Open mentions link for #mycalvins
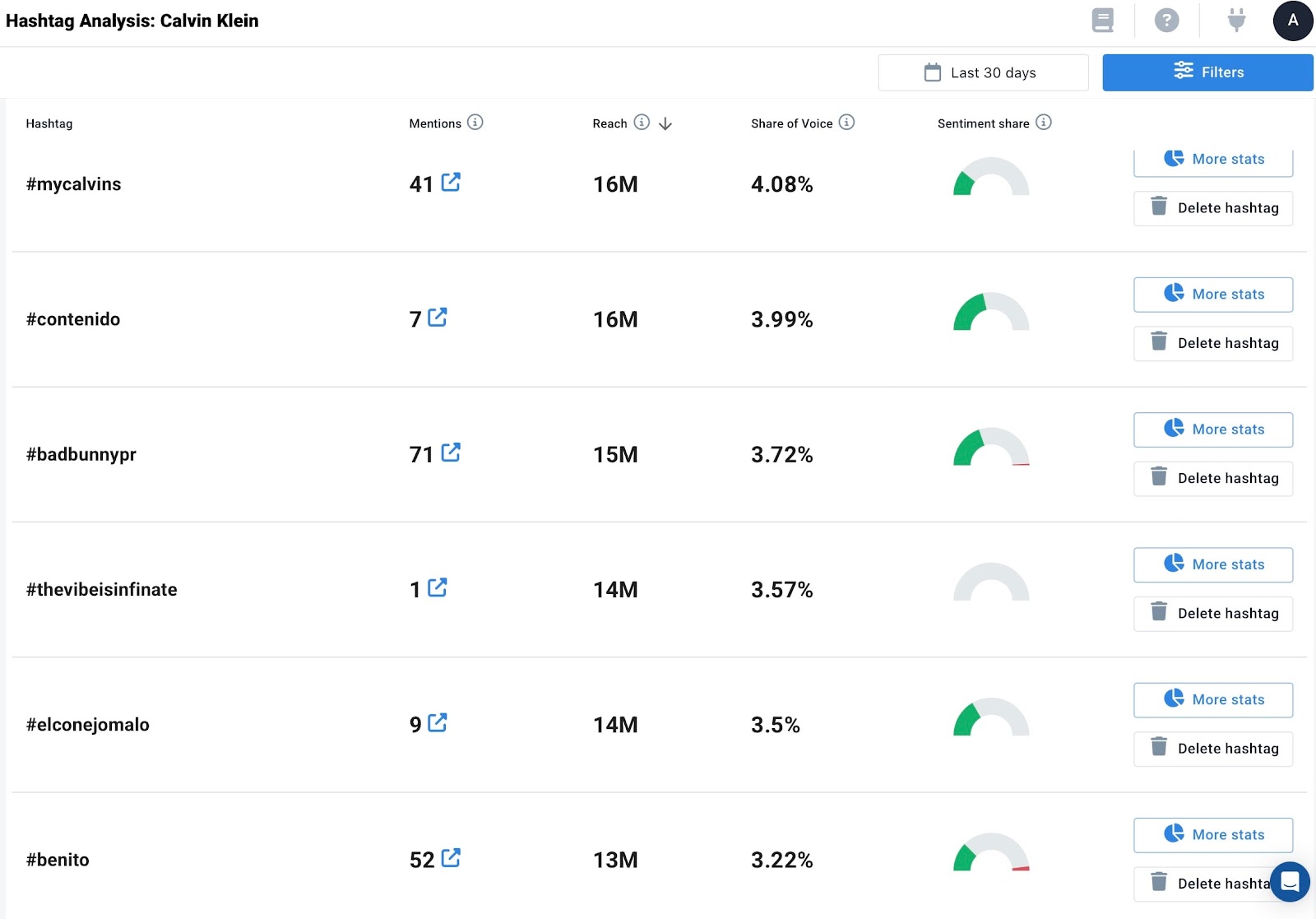The height and width of the screenshot is (919, 1316). point(451,182)
